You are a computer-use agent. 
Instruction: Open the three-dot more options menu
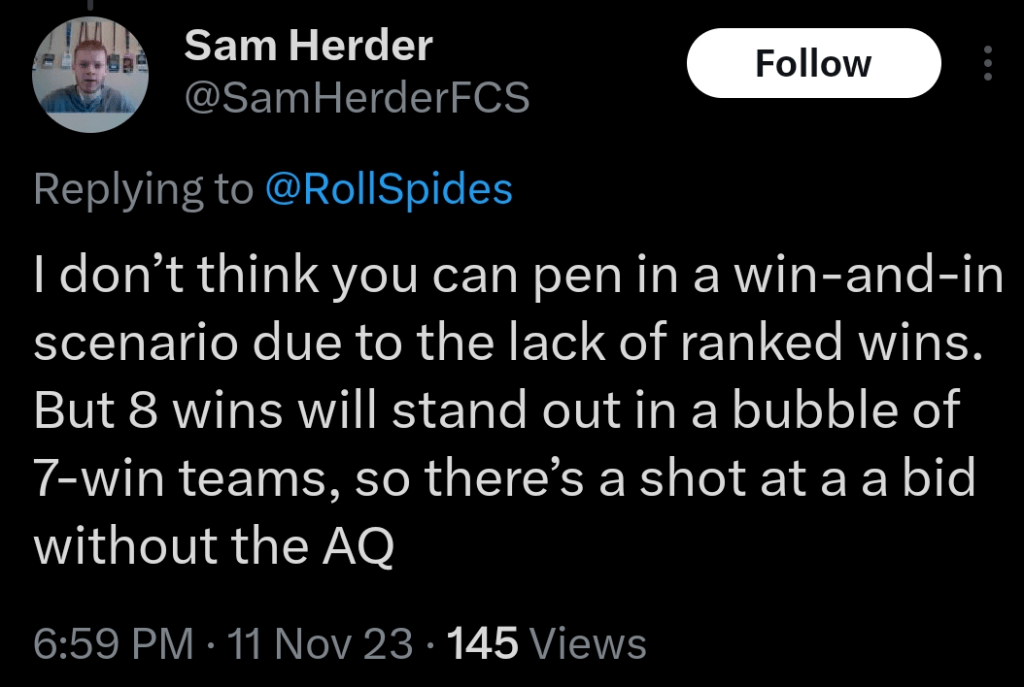tap(988, 64)
